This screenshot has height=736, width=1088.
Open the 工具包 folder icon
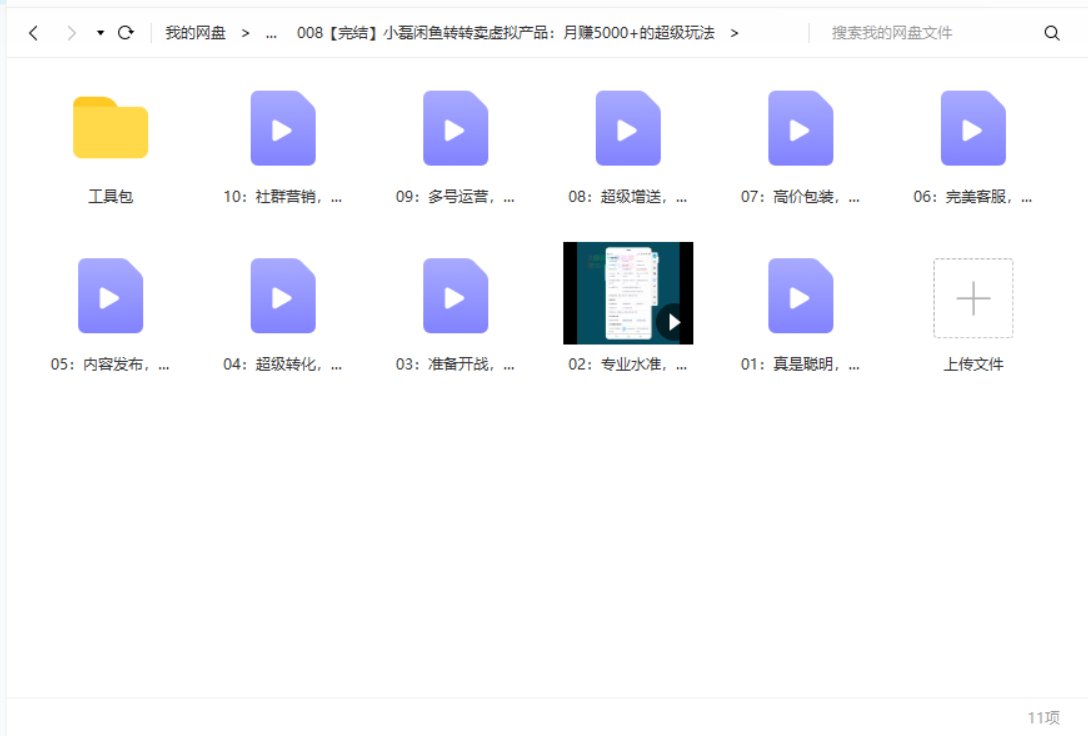point(110,128)
